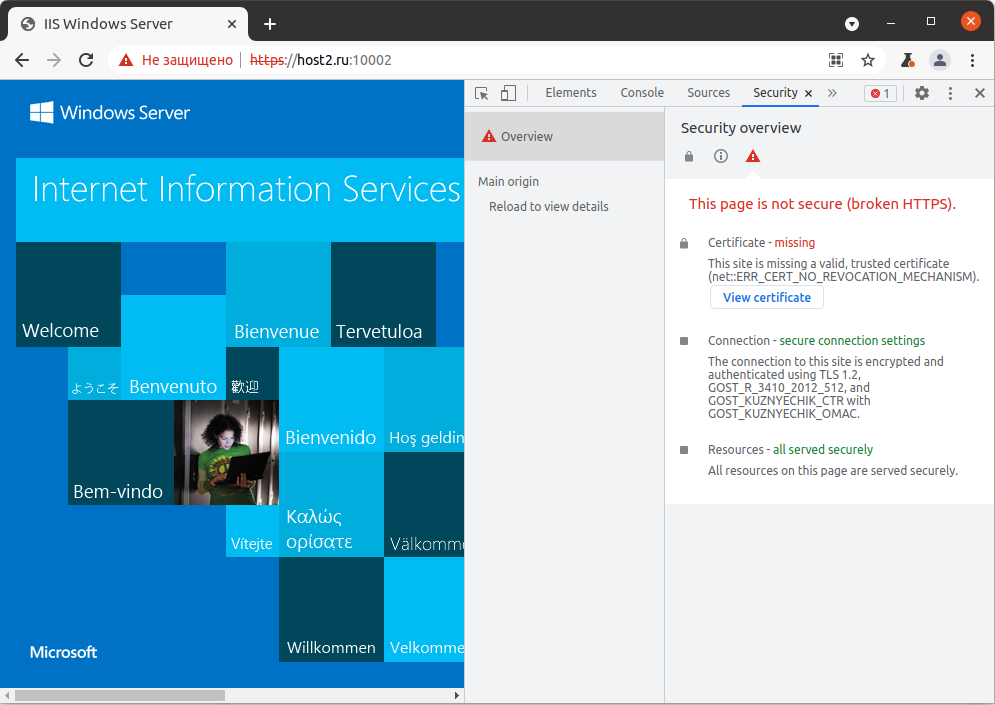Click the red error count badge
Image resolution: width=995 pixels, height=705 pixels.
[880, 93]
